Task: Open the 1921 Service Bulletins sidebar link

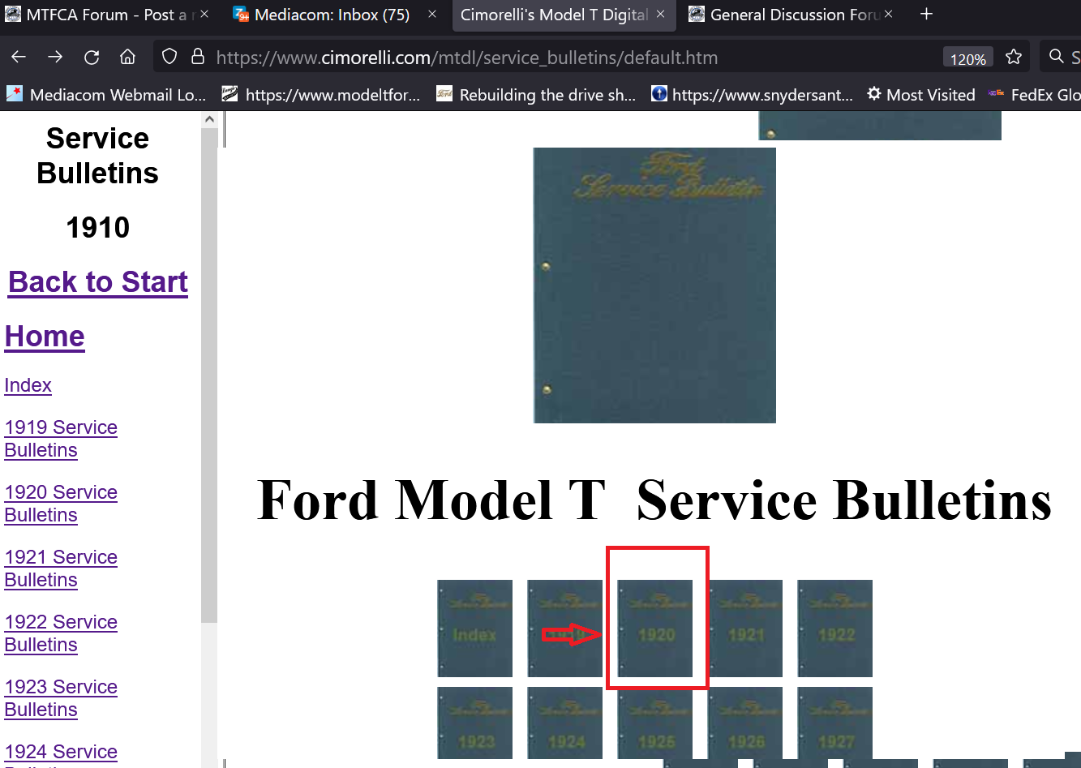Action: coord(60,568)
